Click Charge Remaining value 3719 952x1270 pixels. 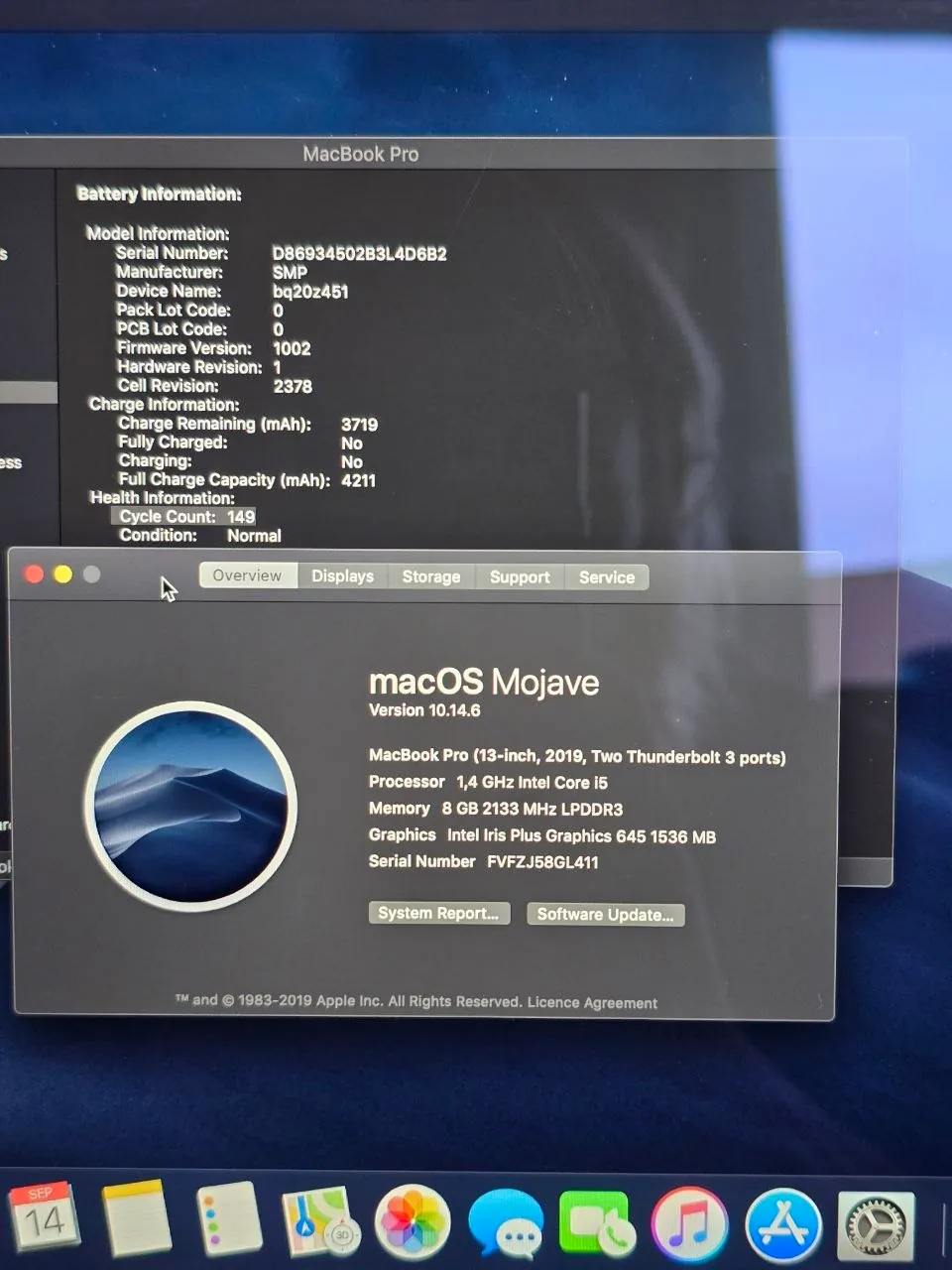[x=359, y=425]
